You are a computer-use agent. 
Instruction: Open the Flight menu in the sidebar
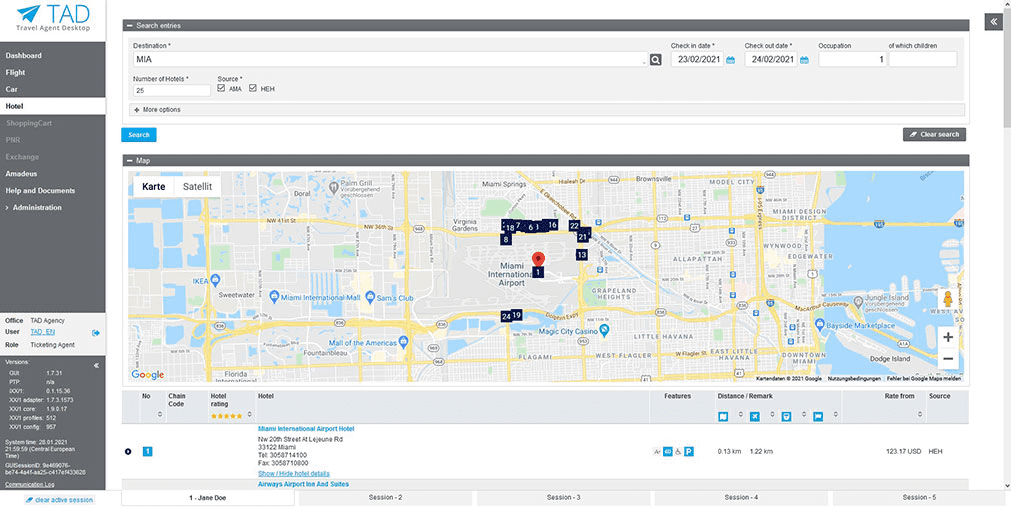click(x=16, y=72)
